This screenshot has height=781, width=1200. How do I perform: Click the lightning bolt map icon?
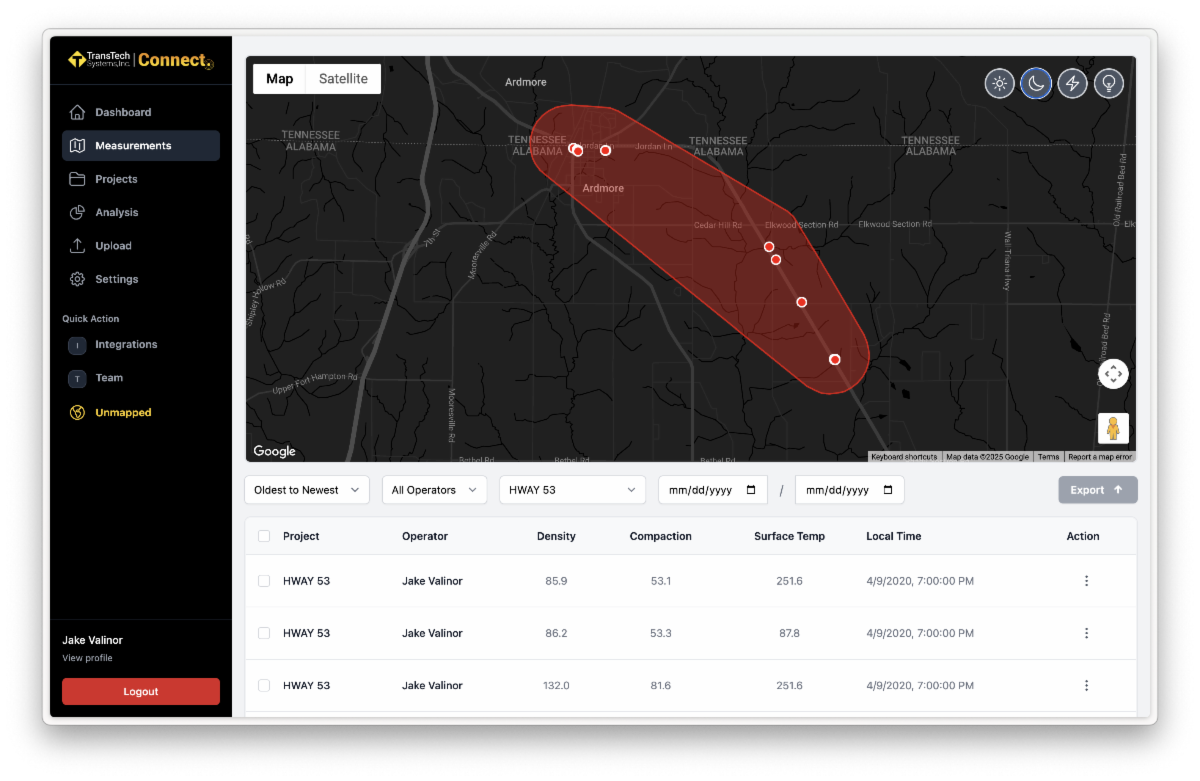coord(1072,83)
